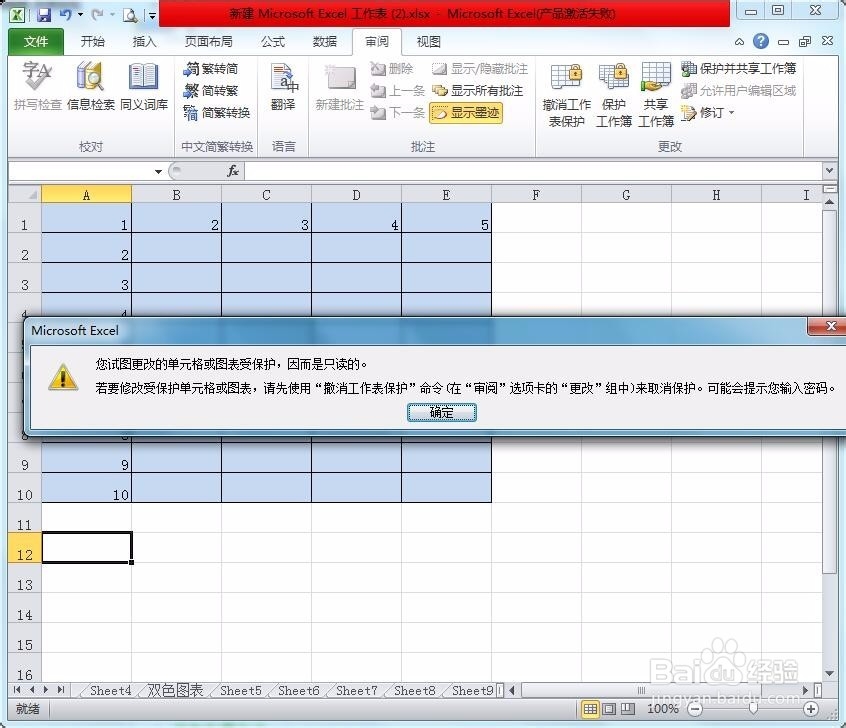Screen dimensions: 846x728
Task: Close the Microsoft Excel warning dialog
Action: pyautogui.click(x=830, y=326)
